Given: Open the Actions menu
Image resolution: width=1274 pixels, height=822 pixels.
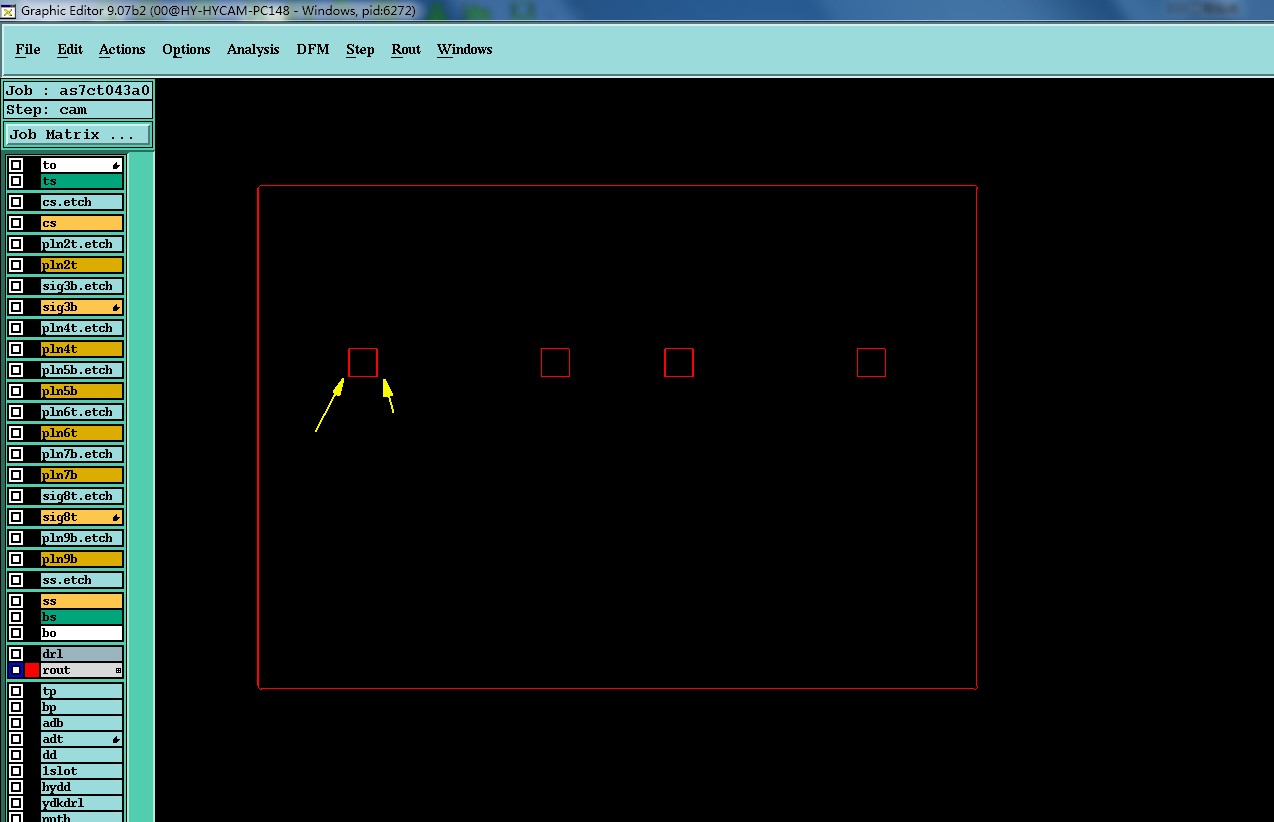Looking at the screenshot, I should 122,49.
